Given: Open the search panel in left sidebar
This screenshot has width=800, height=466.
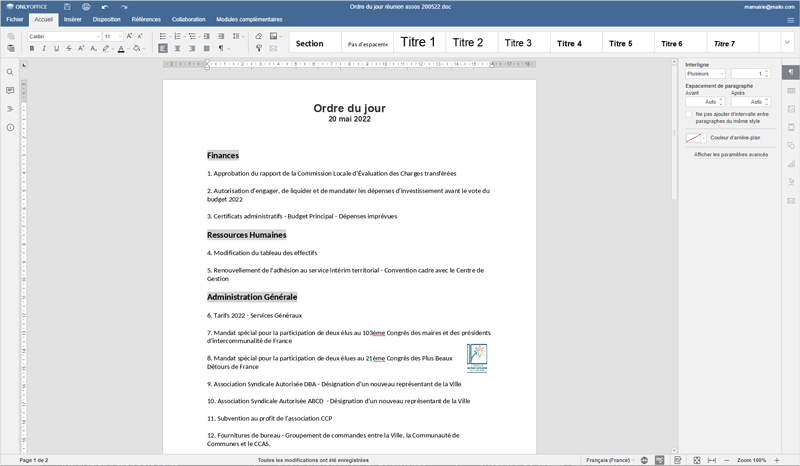Looking at the screenshot, I should tap(10, 72).
